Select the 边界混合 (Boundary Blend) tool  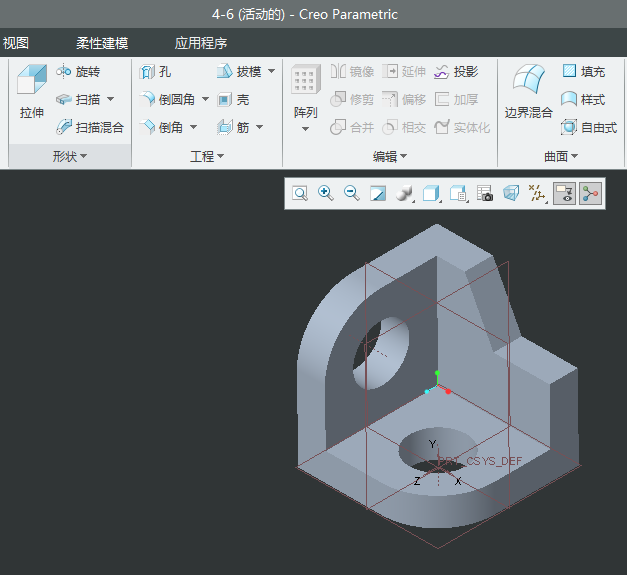click(529, 91)
